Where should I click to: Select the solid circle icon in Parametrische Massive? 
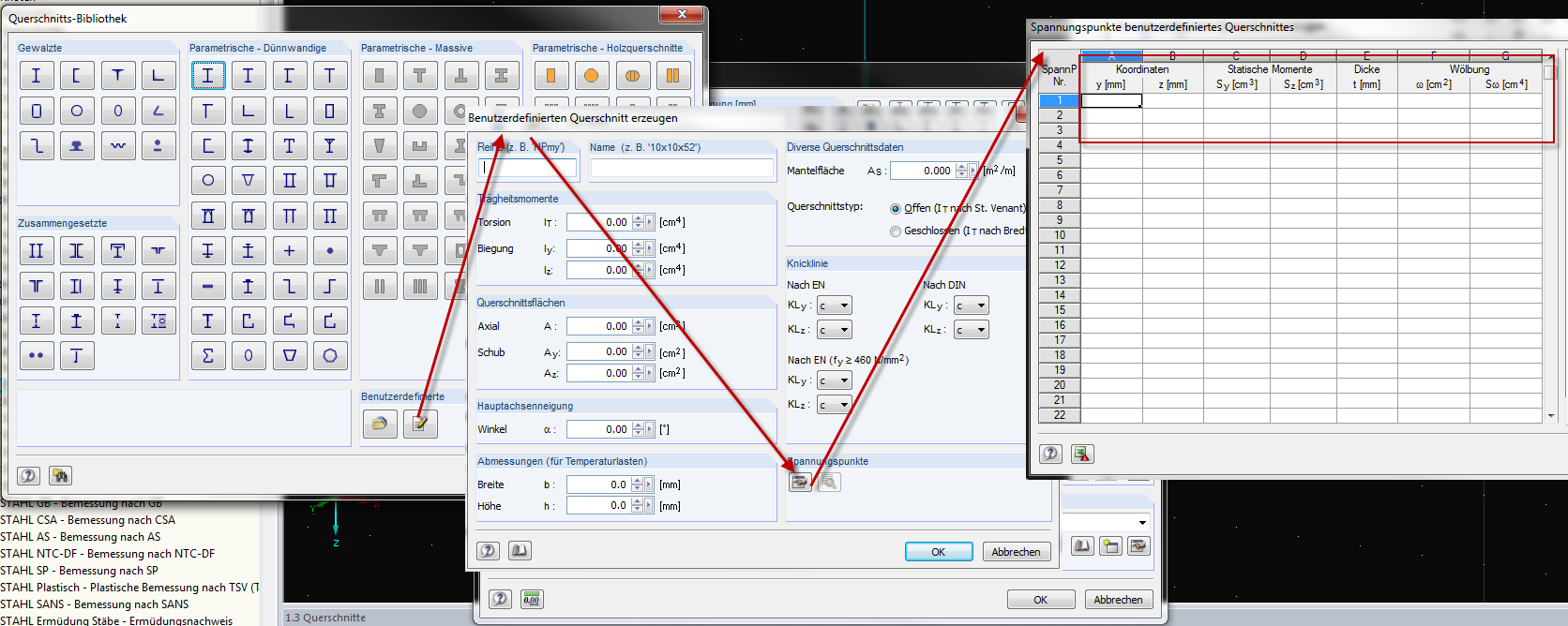coord(420,111)
